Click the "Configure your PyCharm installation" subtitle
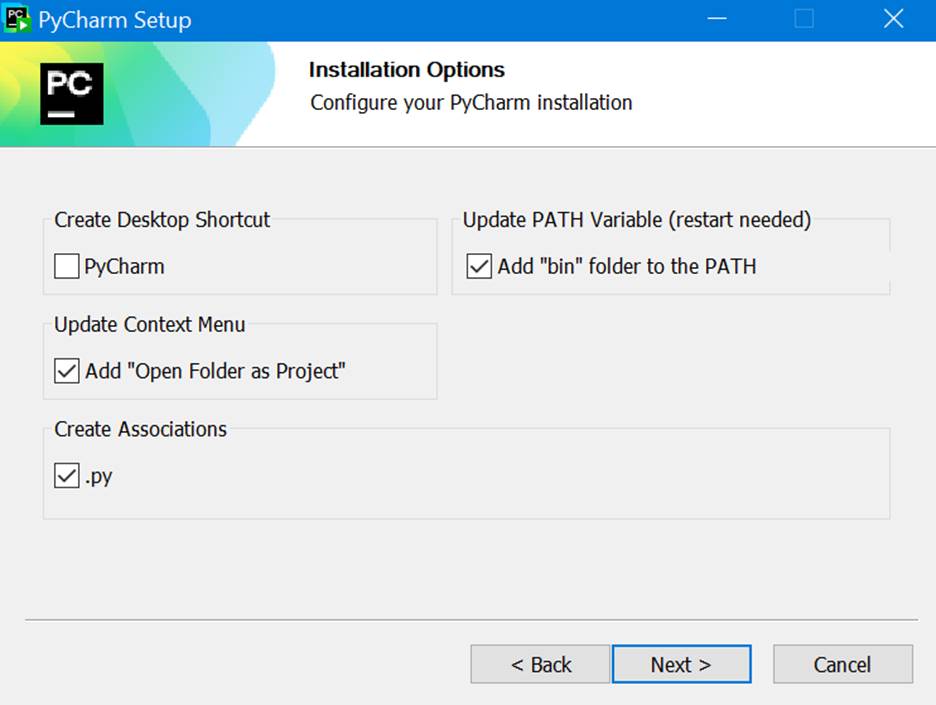 pos(471,102)
